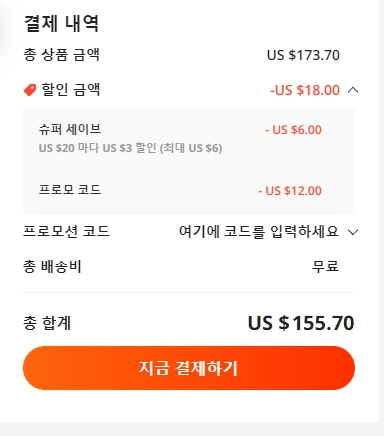The height and width of the screenshot is (436, 384).
Task: Click the 총 상품 금액 label
Action: (x=61, y=55)
